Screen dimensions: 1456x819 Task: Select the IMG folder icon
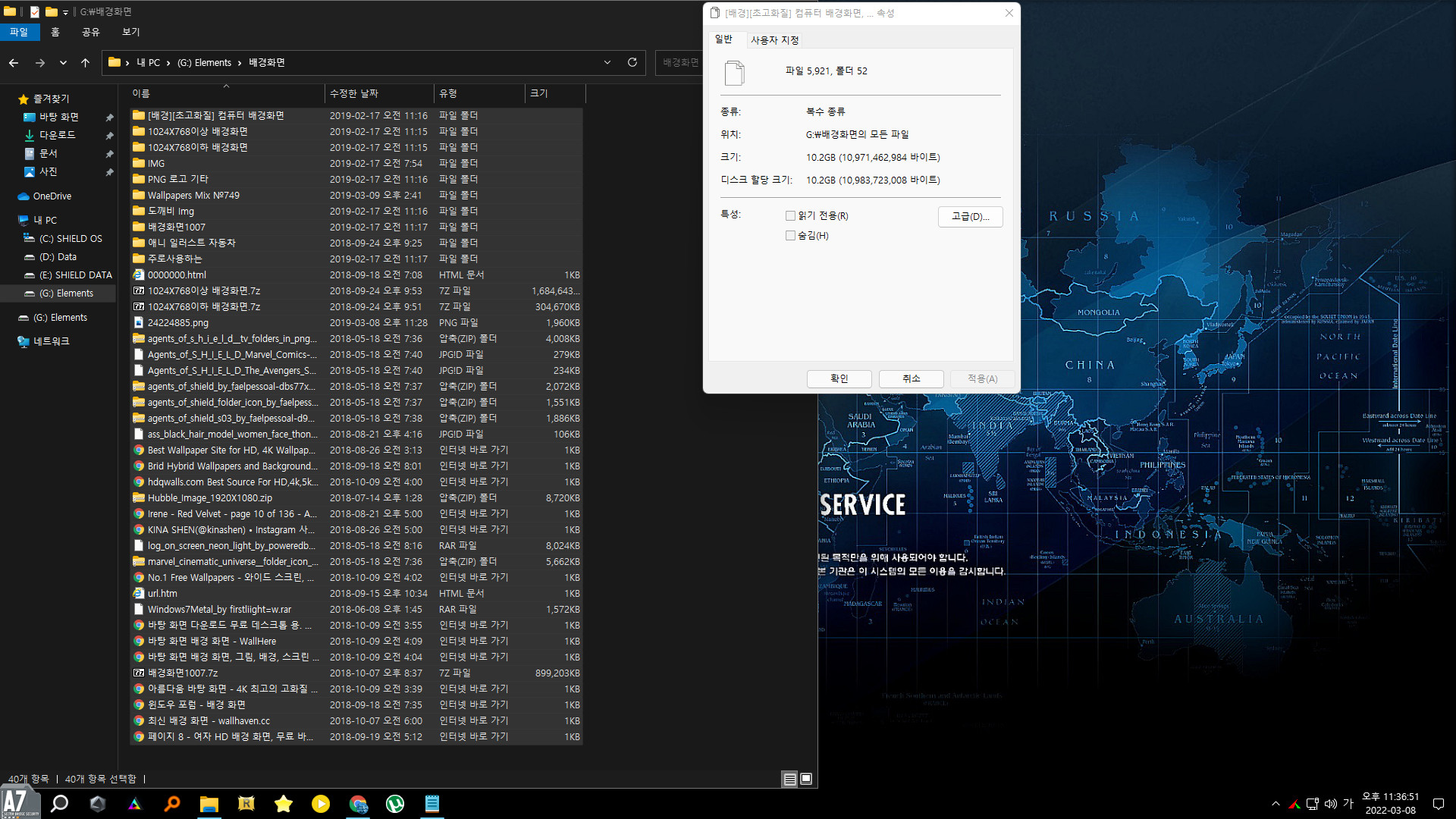point(139,163)
